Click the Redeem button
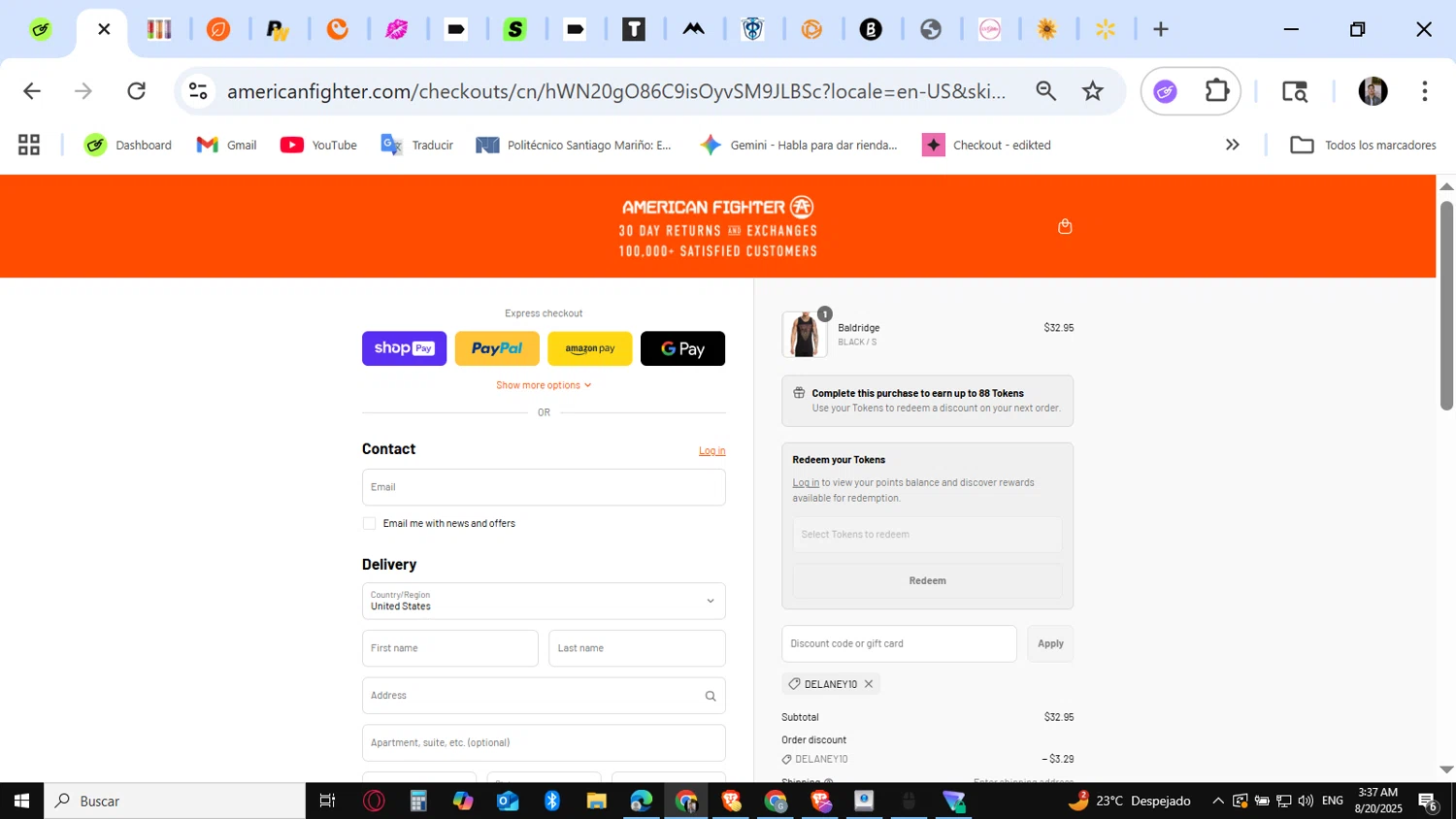This screenshot has height=819, width=1456. 927,580
